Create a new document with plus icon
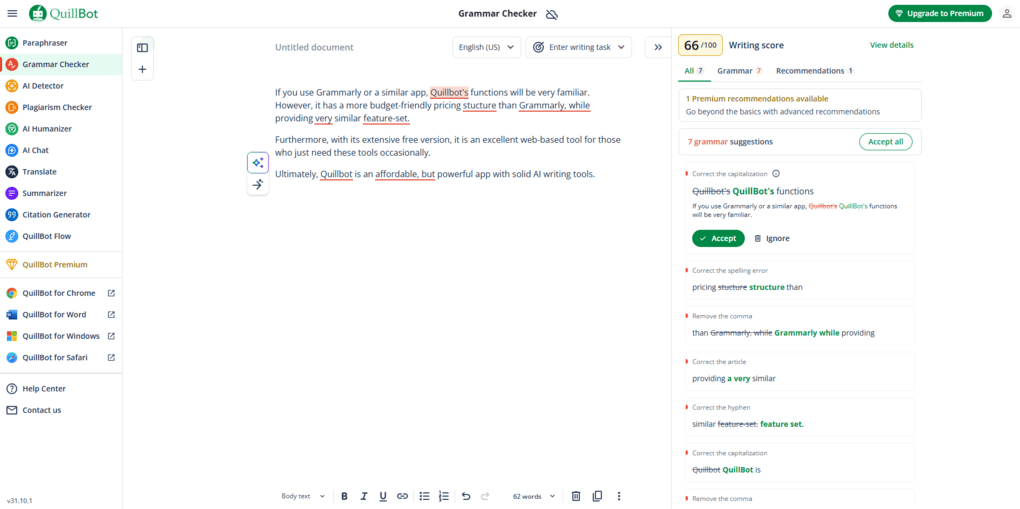1020x509 pixels. coord(142,69)
